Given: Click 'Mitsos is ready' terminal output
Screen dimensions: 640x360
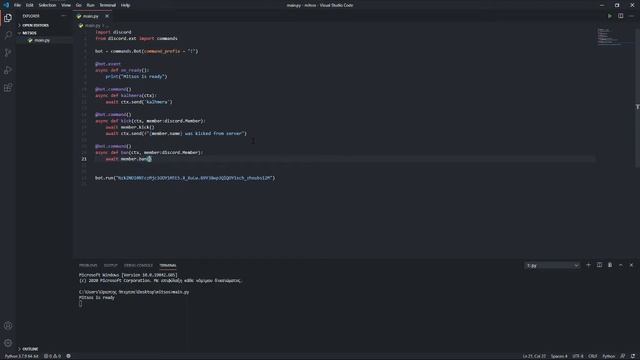Looking at the screenshot, I should (97, 298).
